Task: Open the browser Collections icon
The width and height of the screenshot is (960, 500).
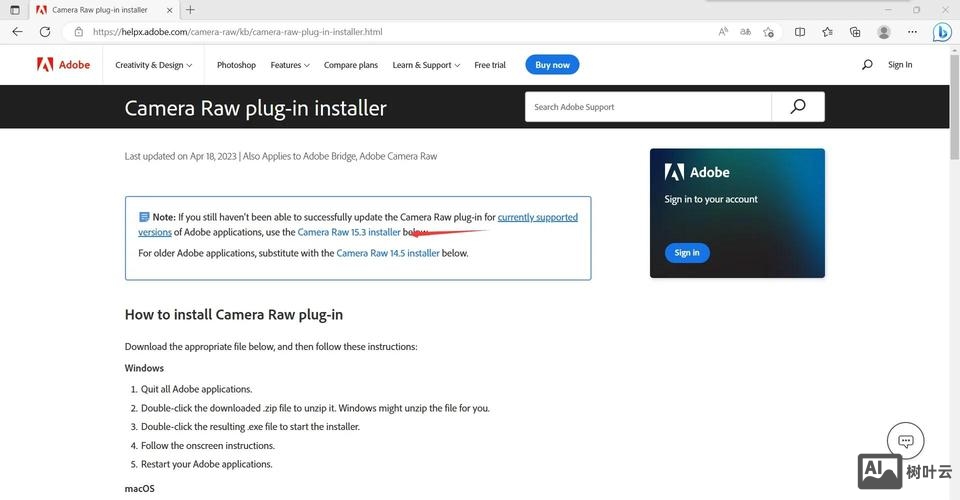Action: 854,32
